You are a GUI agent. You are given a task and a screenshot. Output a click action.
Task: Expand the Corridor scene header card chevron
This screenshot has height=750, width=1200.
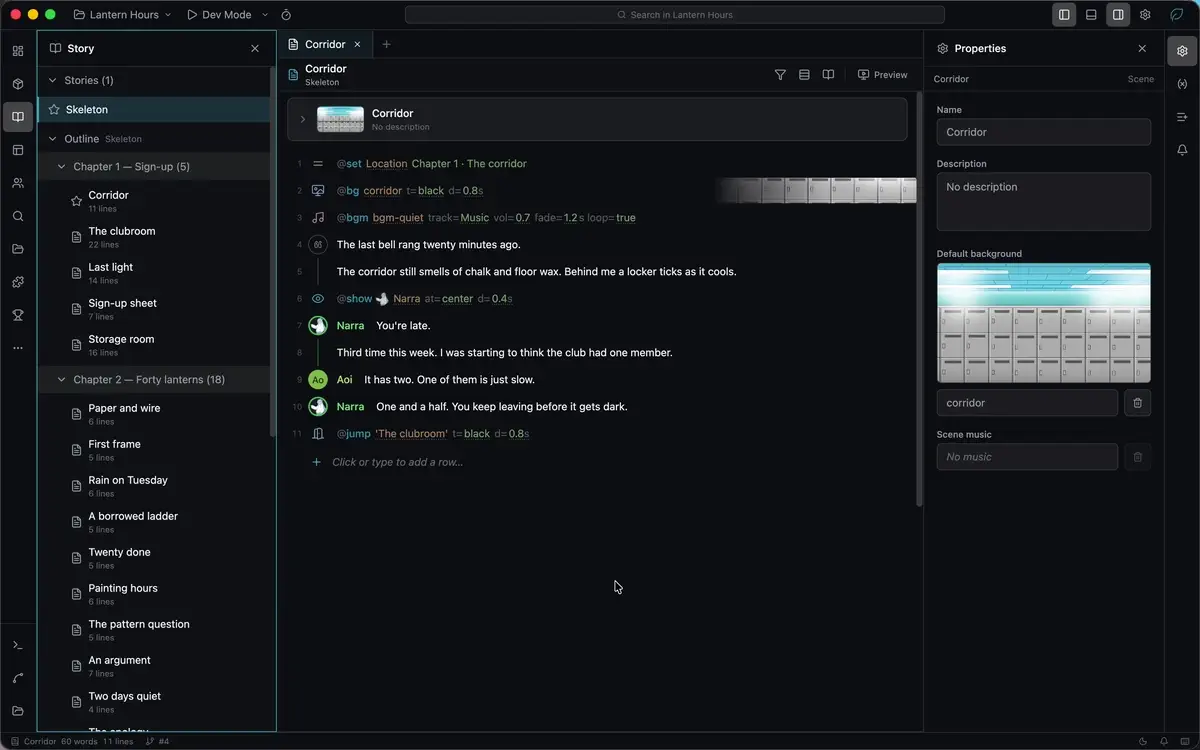(x=302, y=119)
